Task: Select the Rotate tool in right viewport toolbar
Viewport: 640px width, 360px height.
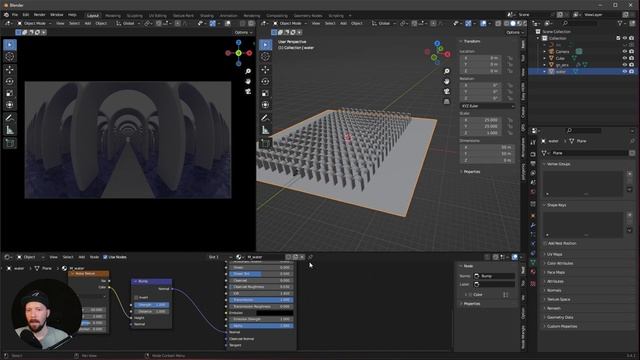Action: 265,82
